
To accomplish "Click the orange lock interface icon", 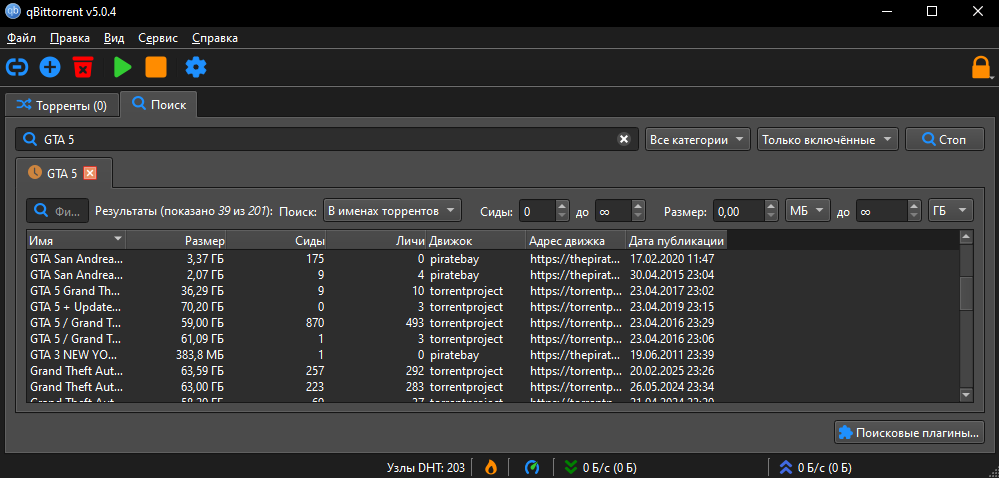I will coord(981,68).
